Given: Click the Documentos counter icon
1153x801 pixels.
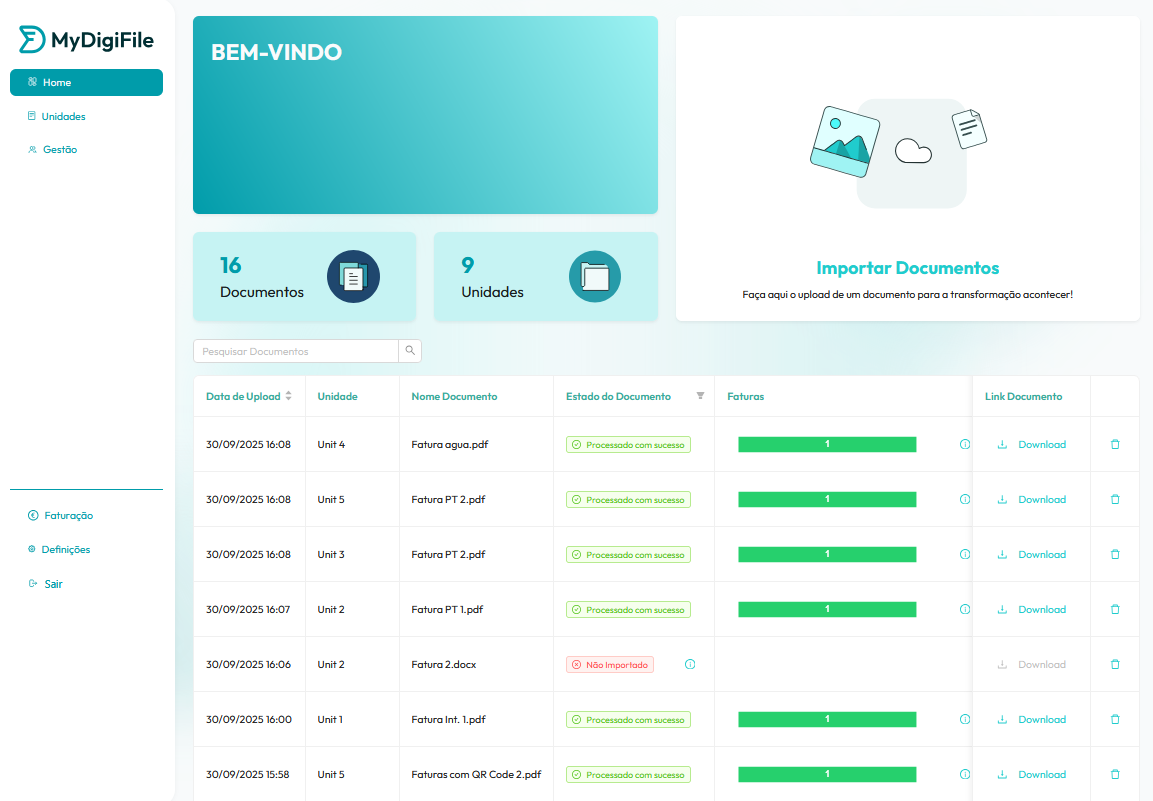Looking at the screenshot, I should pyautogui.click(x=353, y=276).
